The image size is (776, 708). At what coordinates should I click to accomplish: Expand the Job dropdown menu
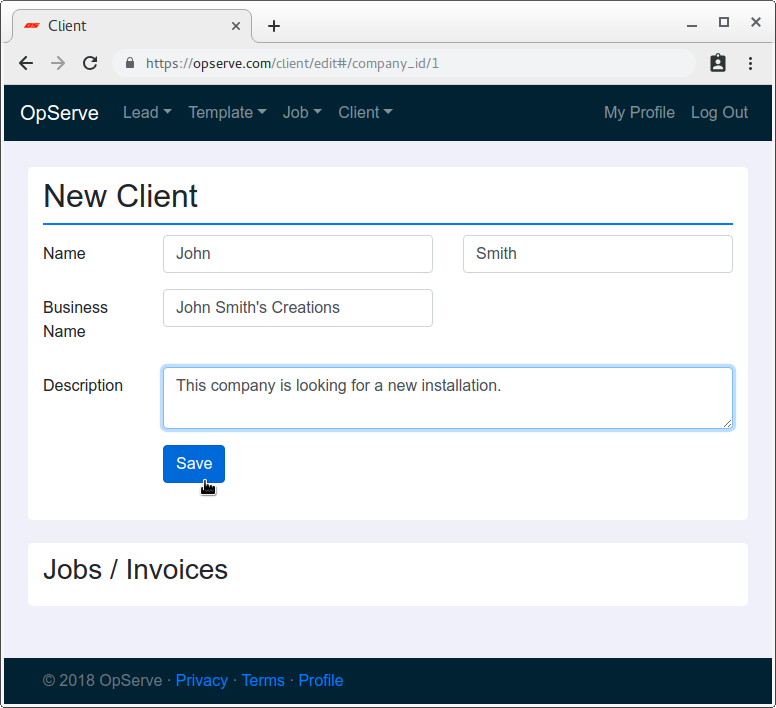coord(302,112)
